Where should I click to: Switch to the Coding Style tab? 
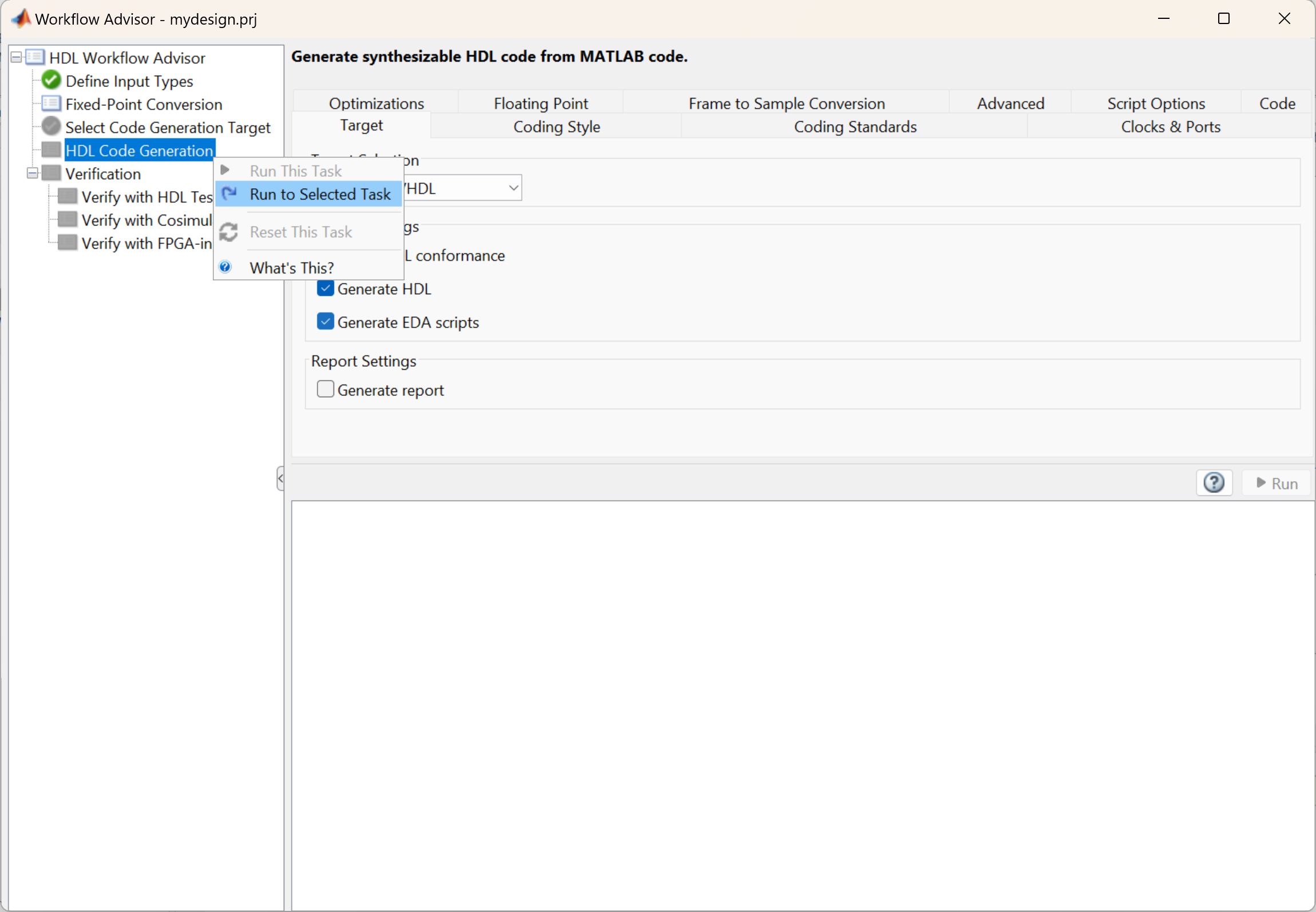(x=556, y=127)
